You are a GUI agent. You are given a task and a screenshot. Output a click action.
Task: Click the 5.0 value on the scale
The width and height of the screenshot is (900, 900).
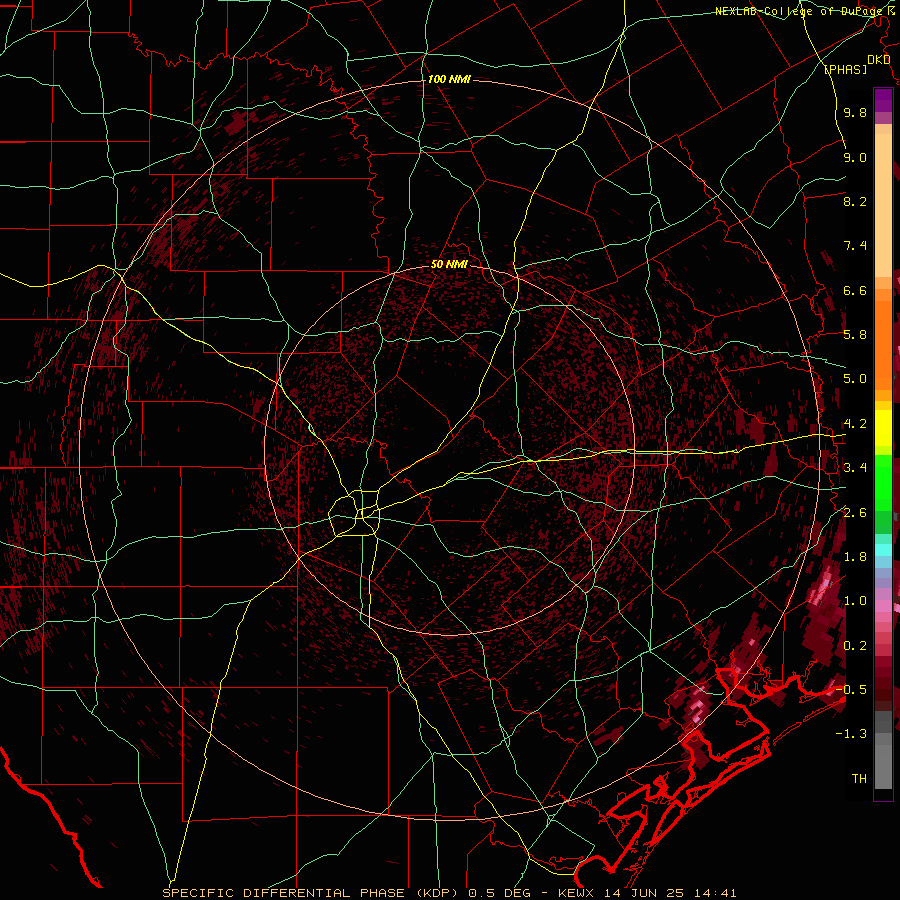855,379
